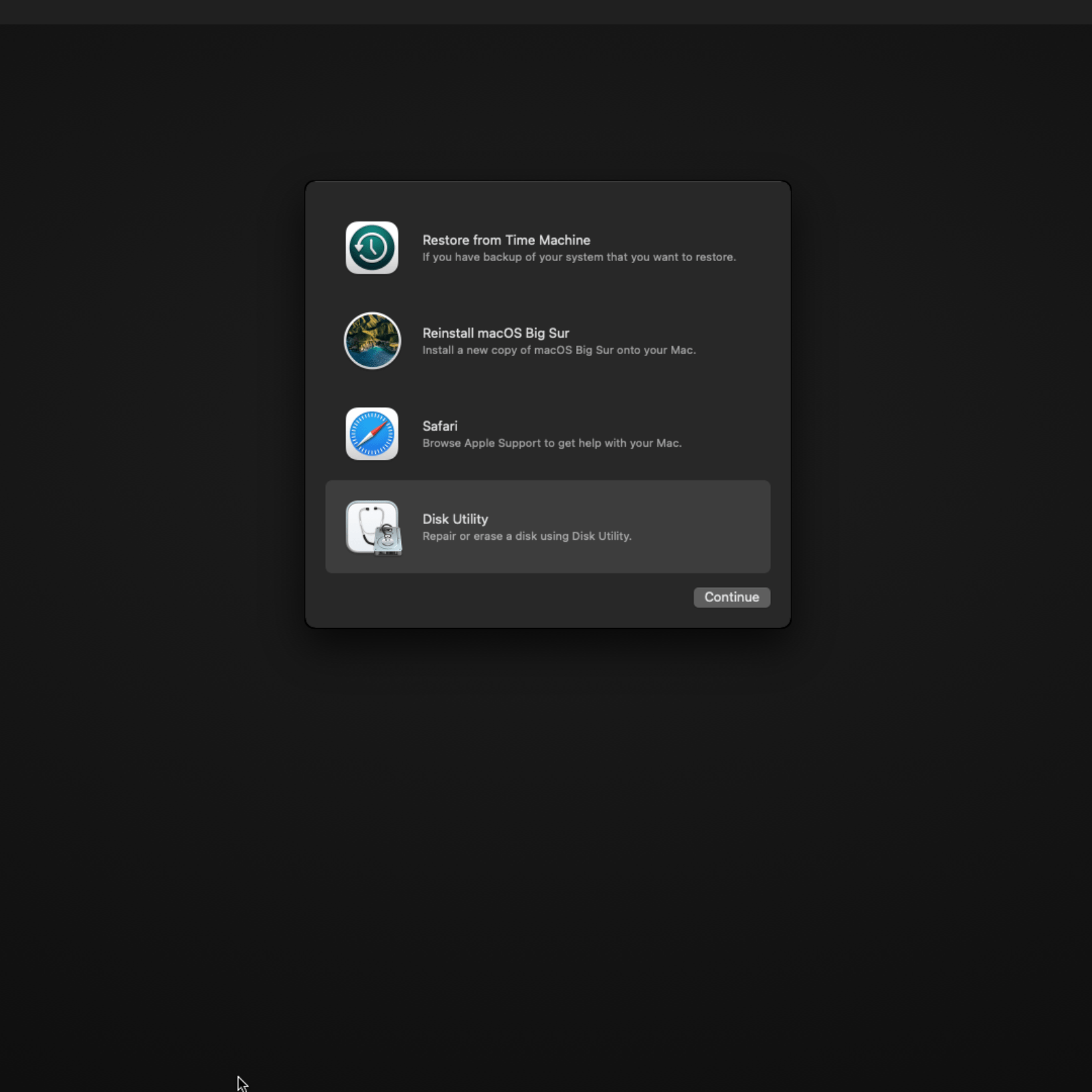Click "Repair or erase a disk" description
The width and height of the screenshot is (1092, 1092).
tap(526, 536)
